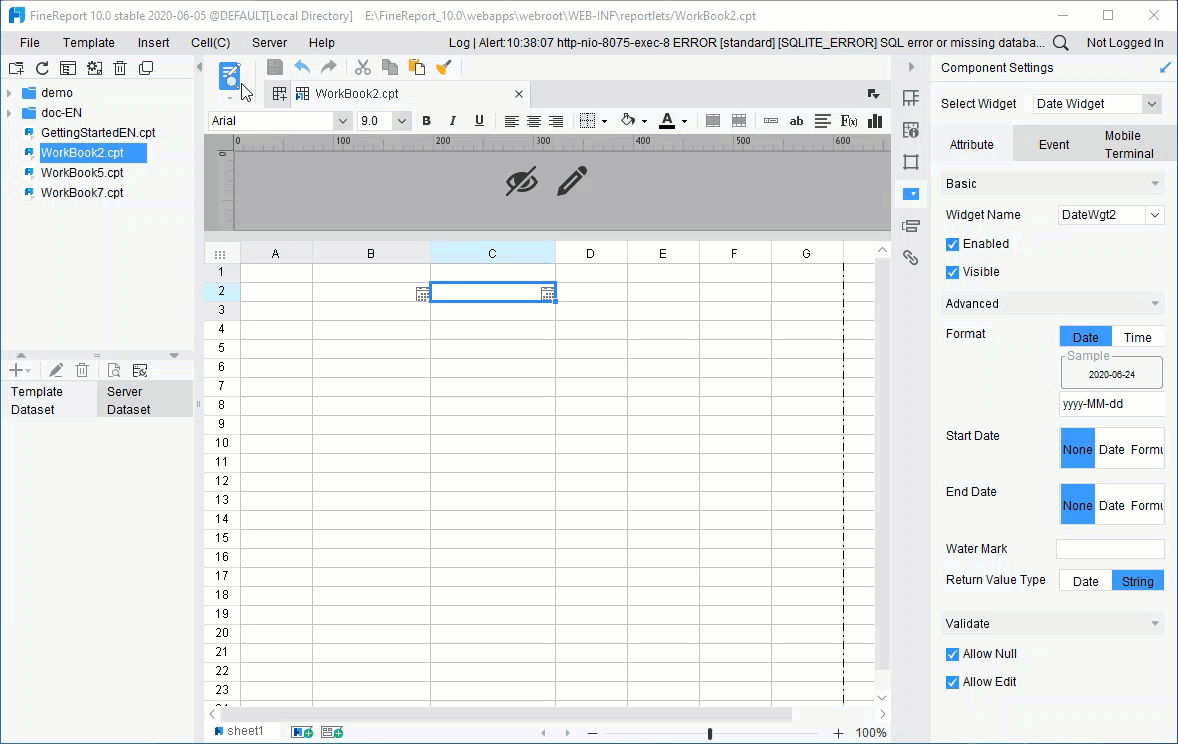Copy the selected cell
This screenshot has width=1178, height=744.
(x=389, y=68)
